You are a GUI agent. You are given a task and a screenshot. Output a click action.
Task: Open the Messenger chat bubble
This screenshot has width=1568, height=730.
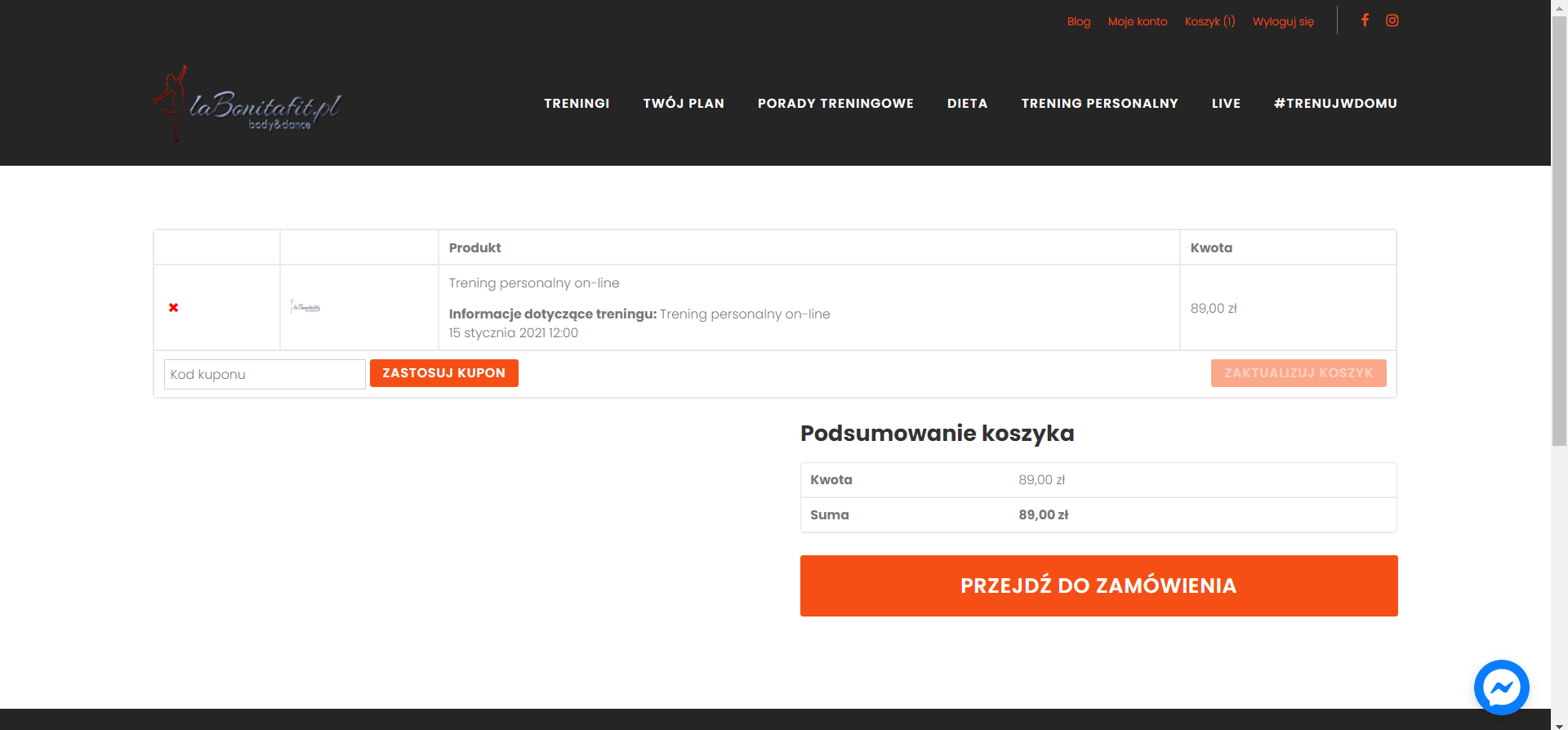(1501, 688)
